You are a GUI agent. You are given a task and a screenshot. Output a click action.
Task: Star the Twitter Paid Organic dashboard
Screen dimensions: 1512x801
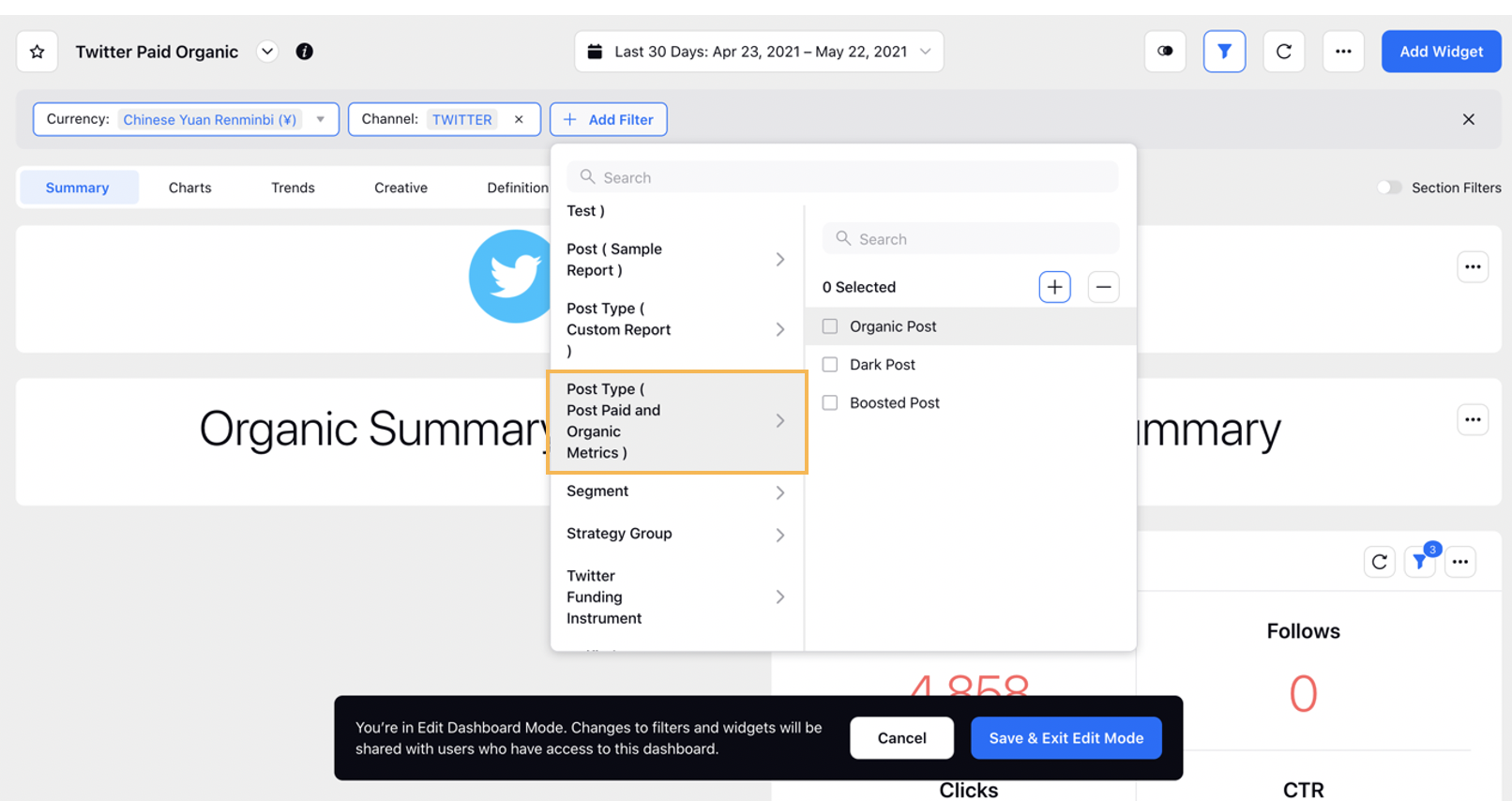coord(38,52)
